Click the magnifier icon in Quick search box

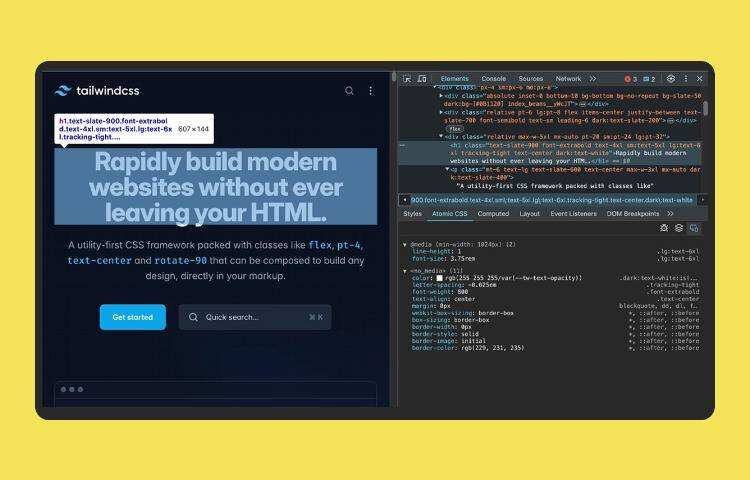tap(193, 317)
